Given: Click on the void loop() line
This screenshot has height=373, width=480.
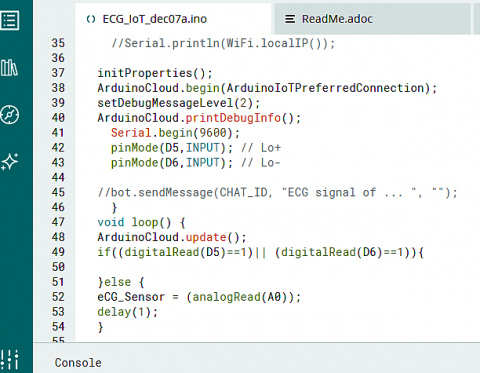Looking at the screenshot, I should [x=142, y=222].
